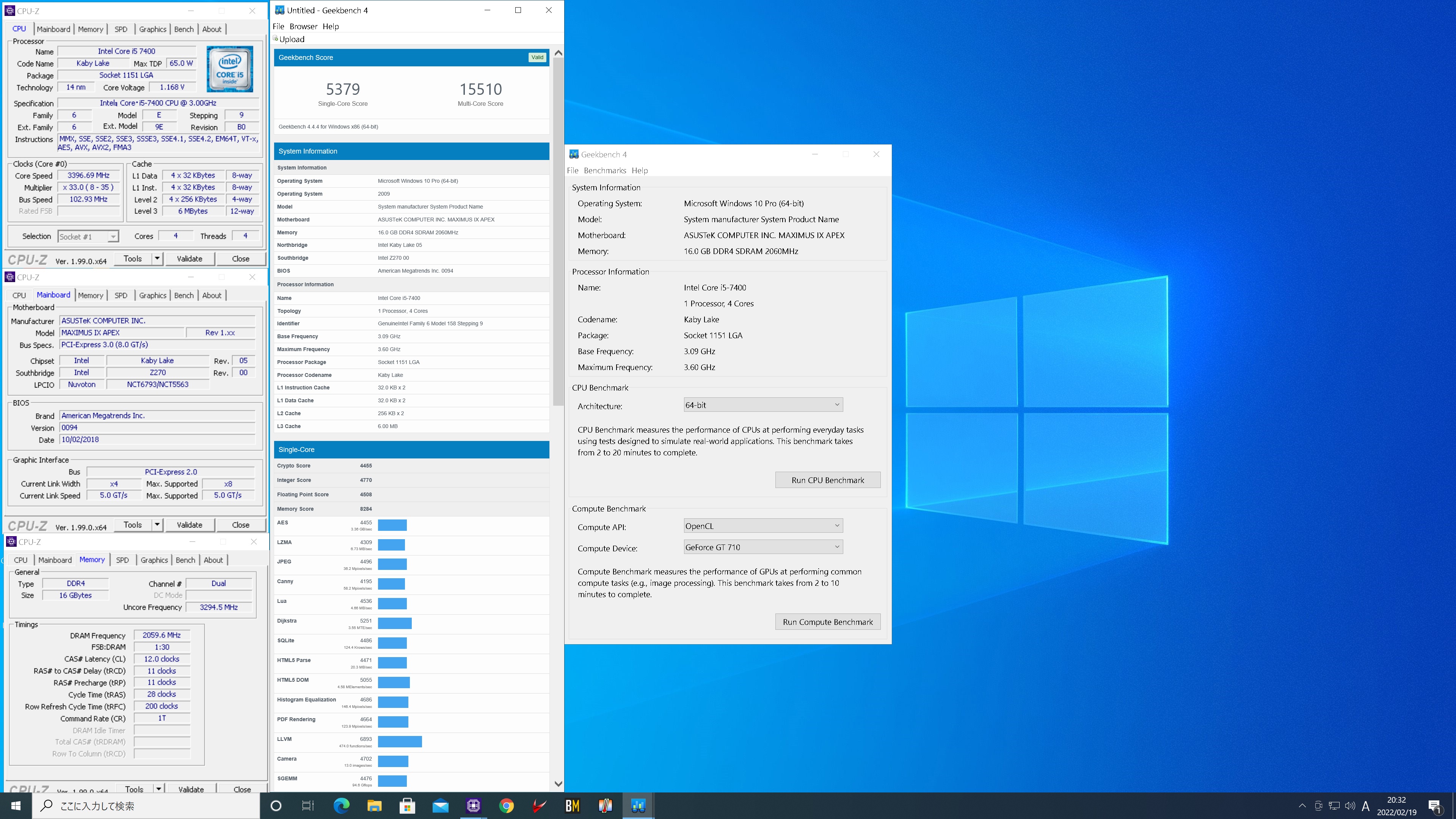
Task: Open Compute API OpenCL dropdown
Action: click(x=763, y=526)
